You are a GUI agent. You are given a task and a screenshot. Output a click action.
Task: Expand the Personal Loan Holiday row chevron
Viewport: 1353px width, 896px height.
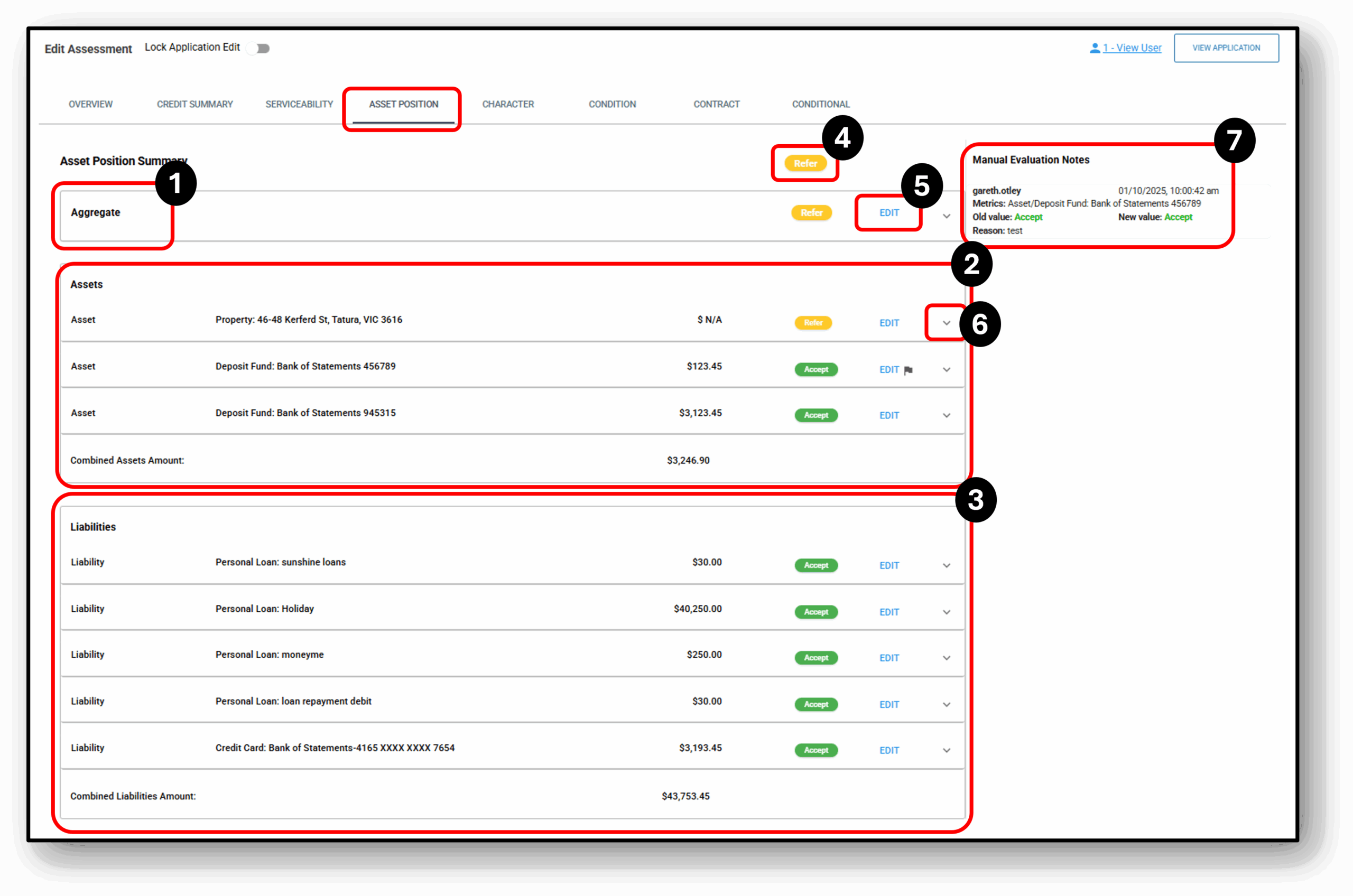pyautogui.click(x=947, y=612)
